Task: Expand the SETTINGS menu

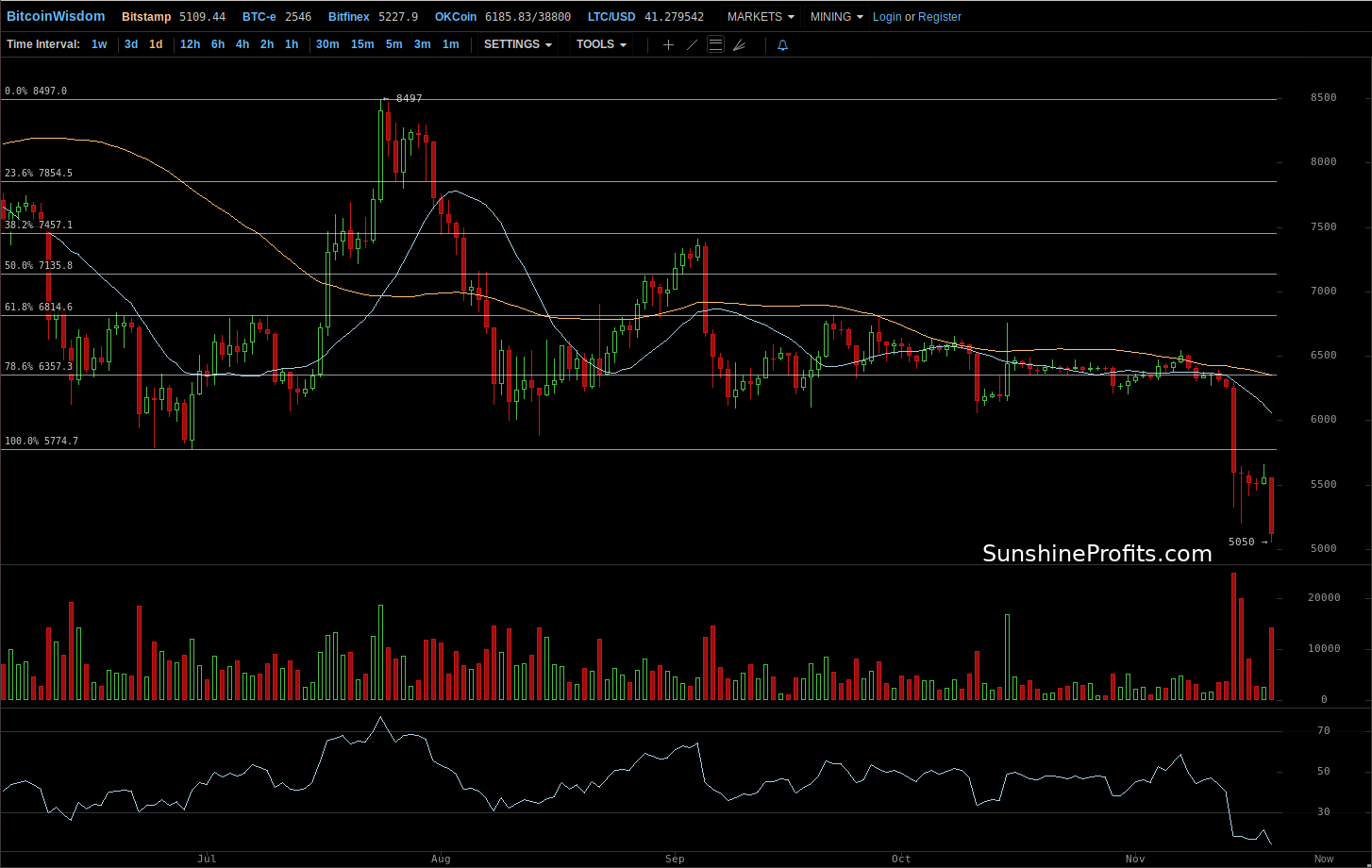Action: [x=518, y=44]
